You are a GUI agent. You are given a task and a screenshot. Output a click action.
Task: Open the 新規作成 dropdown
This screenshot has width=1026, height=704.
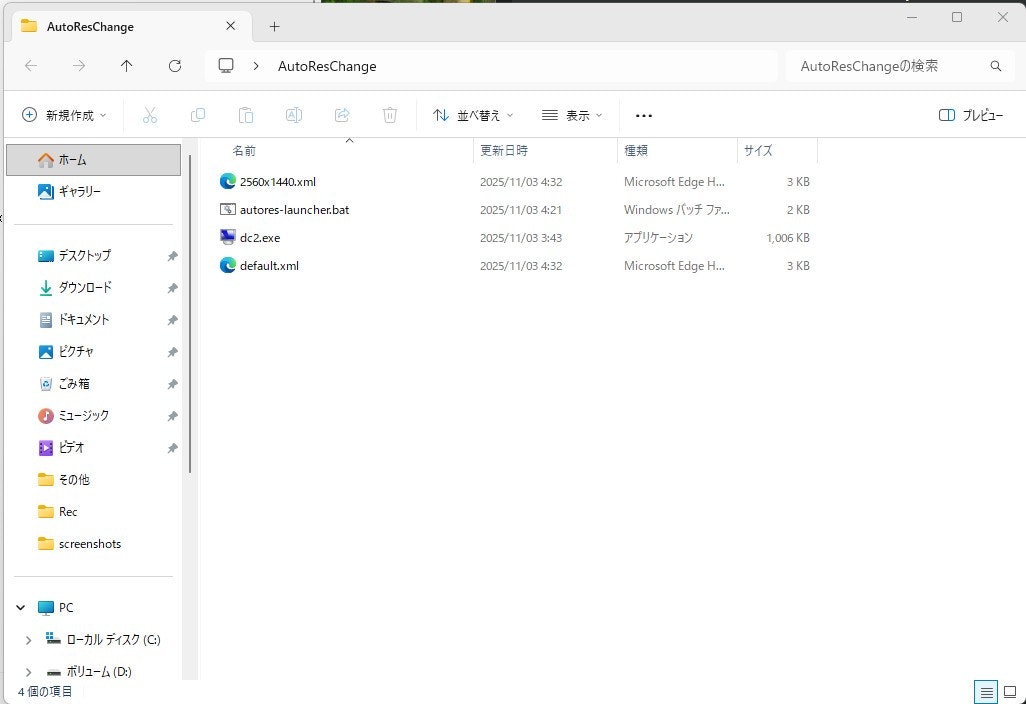(x=64, y=115)
